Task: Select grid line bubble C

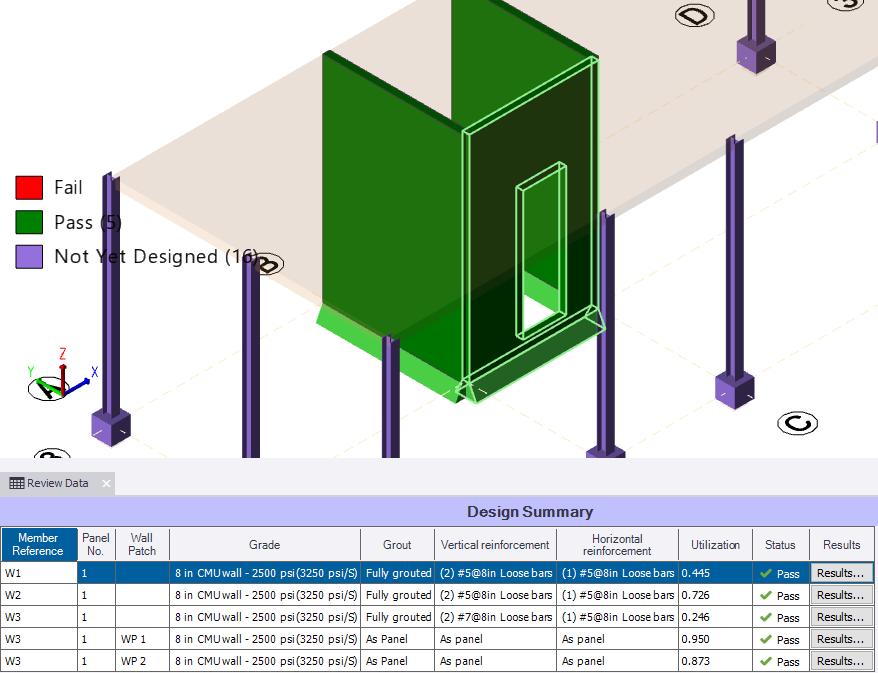Action: [x=798, y=423]
